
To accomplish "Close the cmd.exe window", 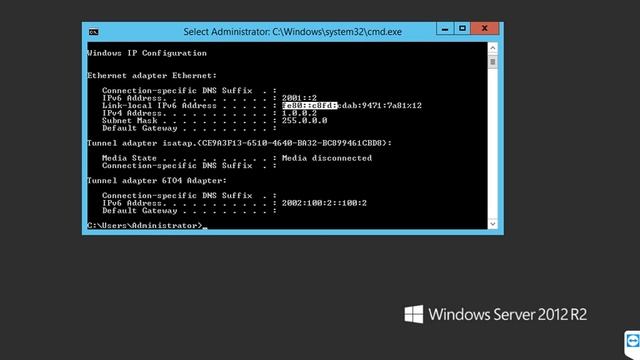I will (x=484, y=29).
